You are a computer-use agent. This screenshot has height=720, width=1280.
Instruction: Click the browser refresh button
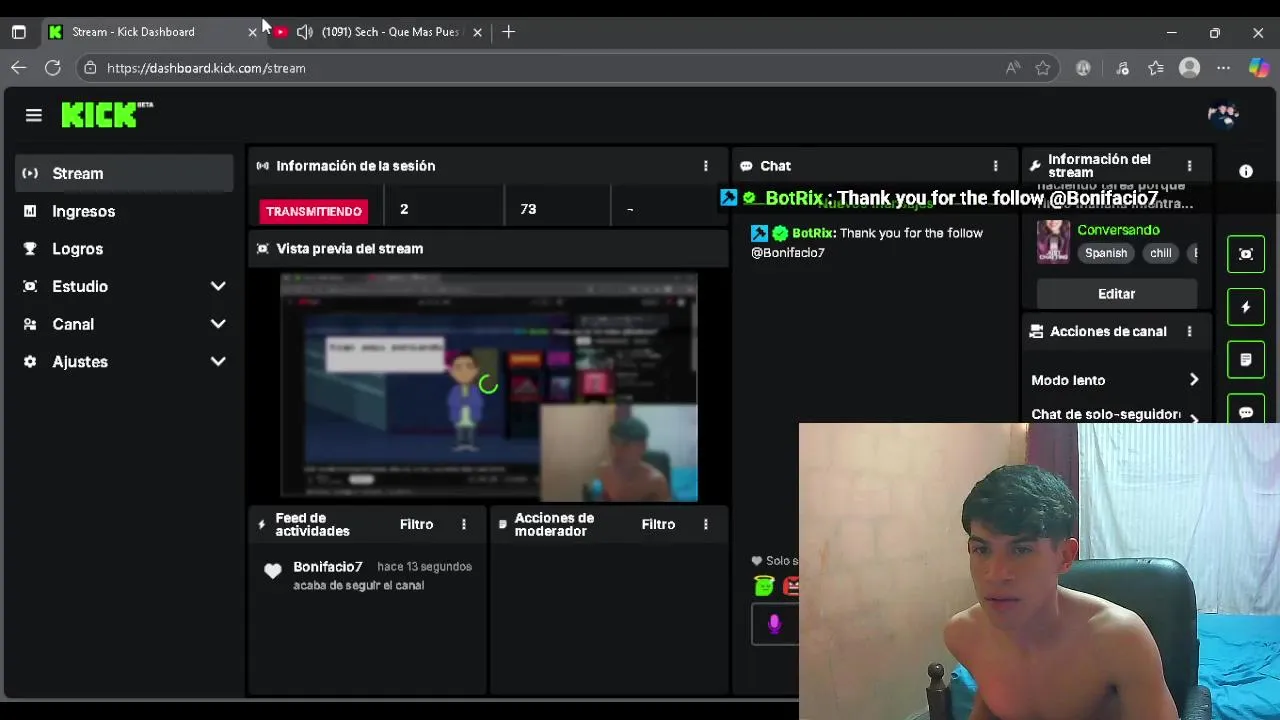53,68
